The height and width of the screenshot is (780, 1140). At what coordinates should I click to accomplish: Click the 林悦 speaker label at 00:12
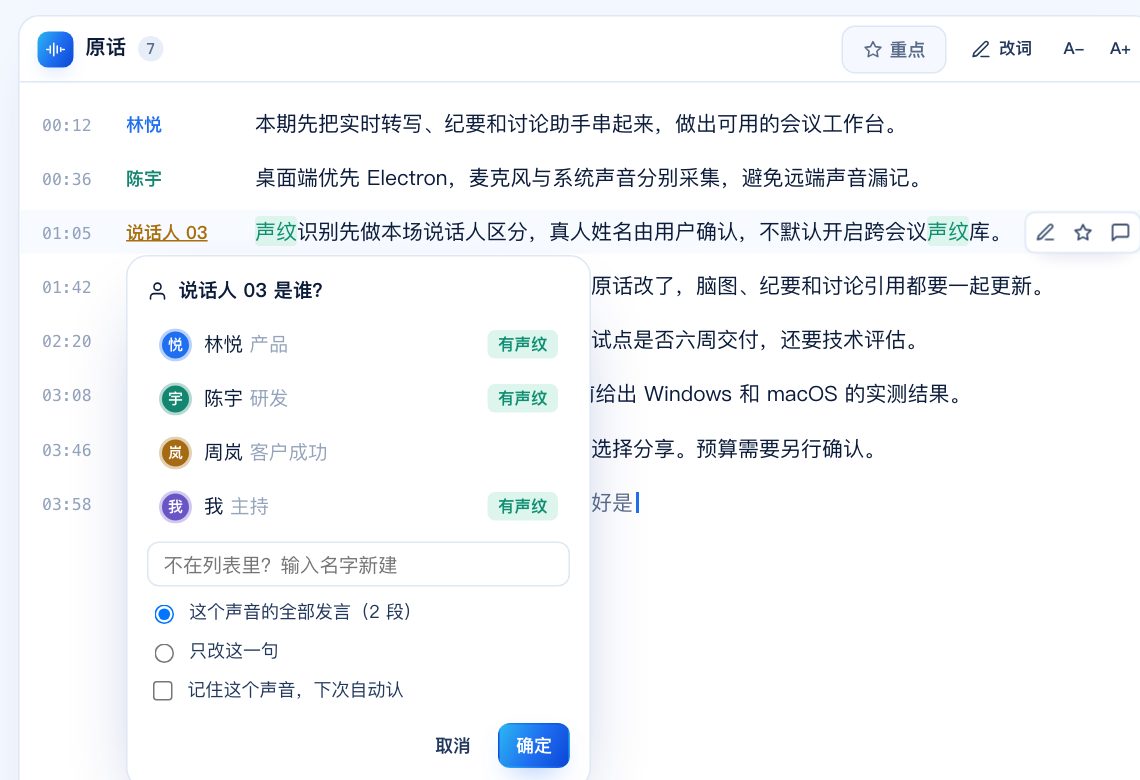144,125
